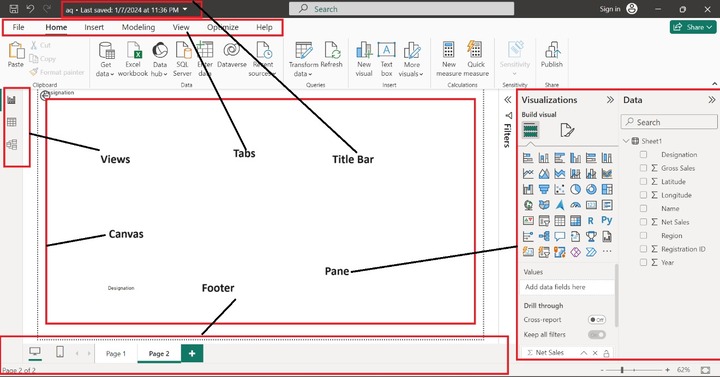Switch to Table view in left sidebar
This screenshot has width=720, height=377.
11,122
